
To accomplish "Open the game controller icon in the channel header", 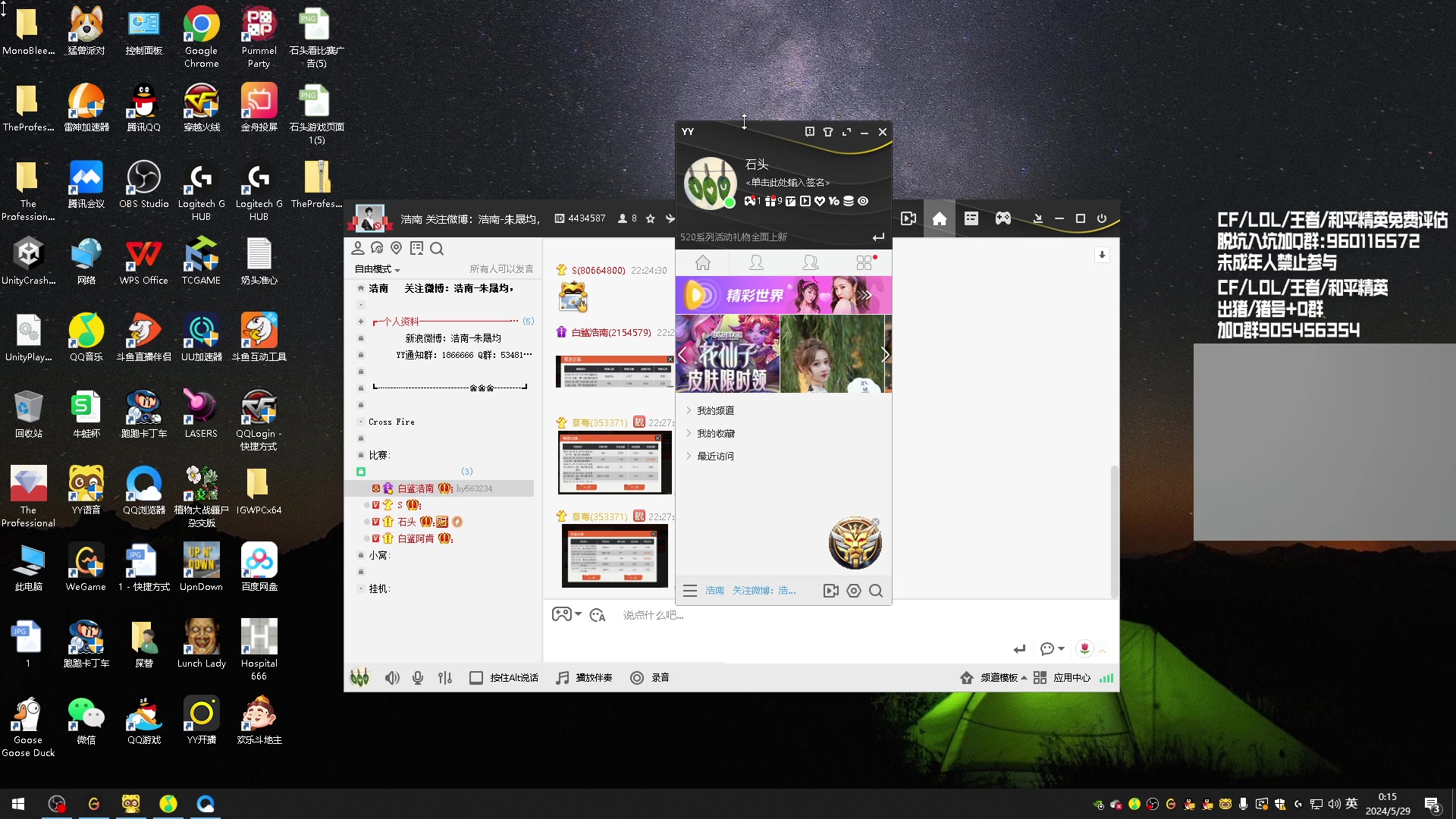I will point(1003,218).
